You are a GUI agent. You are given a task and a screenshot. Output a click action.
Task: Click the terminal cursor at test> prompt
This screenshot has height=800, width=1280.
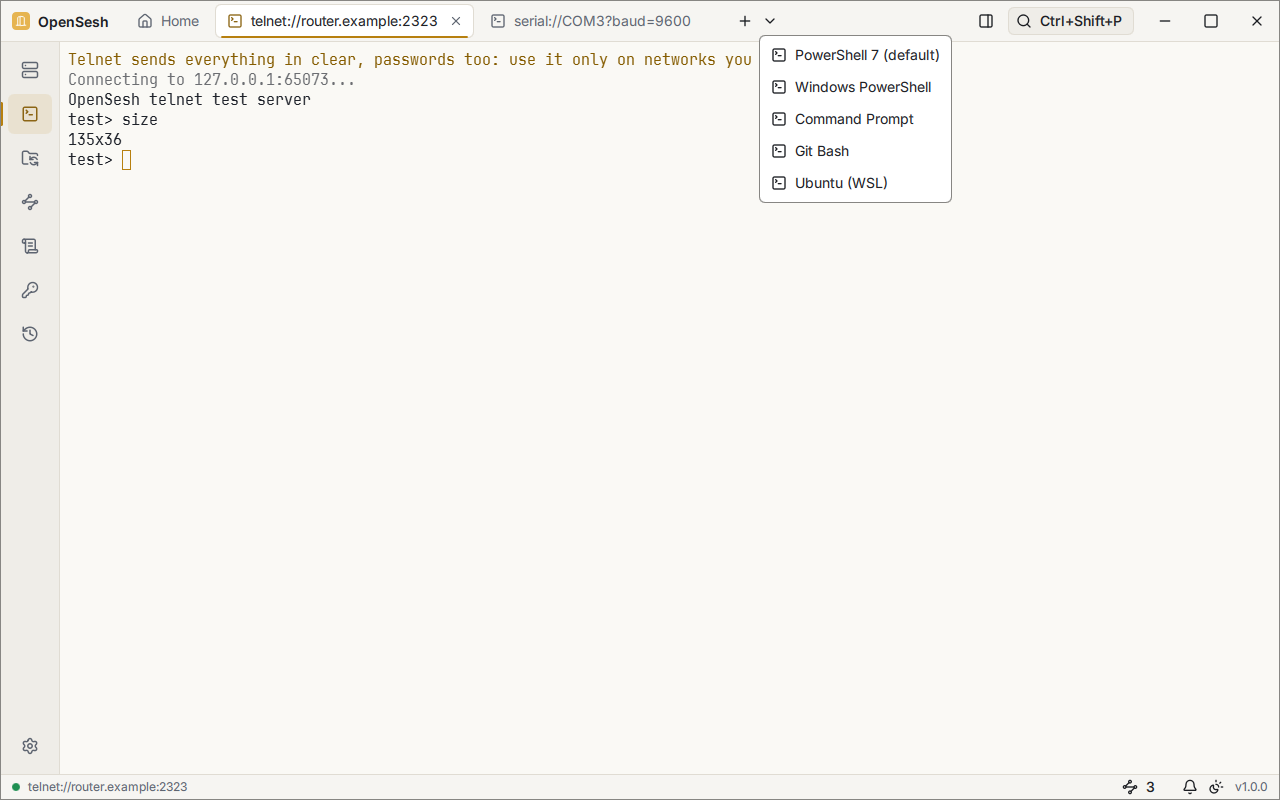tap(127, 160)
